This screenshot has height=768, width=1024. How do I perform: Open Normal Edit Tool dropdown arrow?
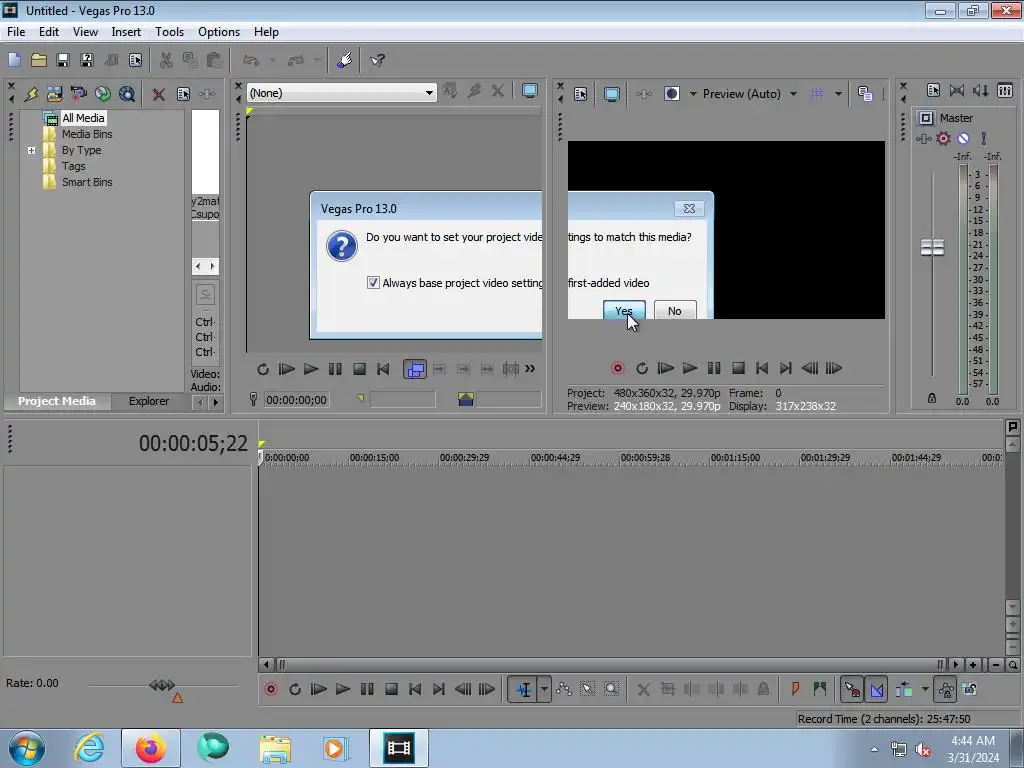544,689
